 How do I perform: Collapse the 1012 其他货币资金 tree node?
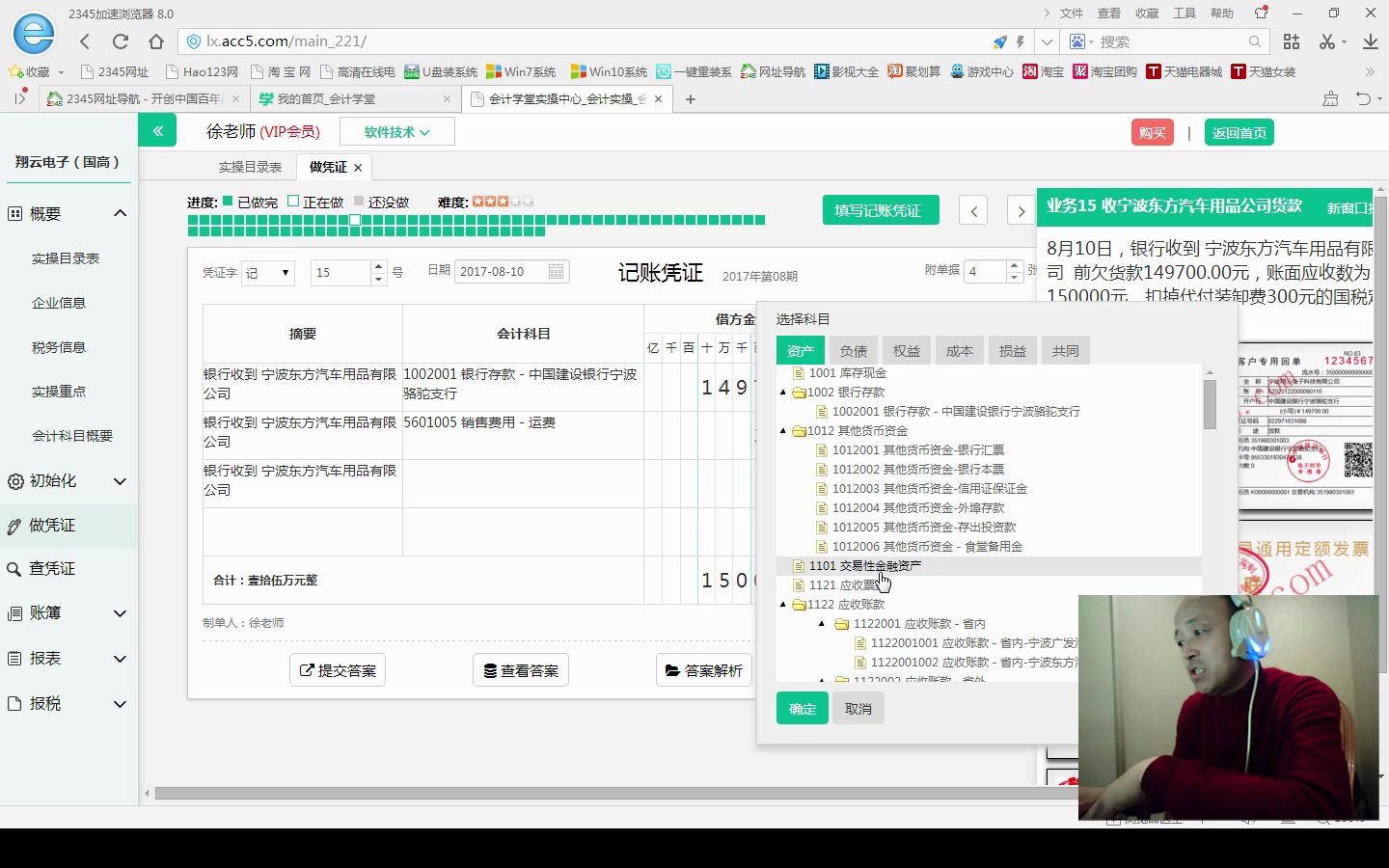pos(782,430)
